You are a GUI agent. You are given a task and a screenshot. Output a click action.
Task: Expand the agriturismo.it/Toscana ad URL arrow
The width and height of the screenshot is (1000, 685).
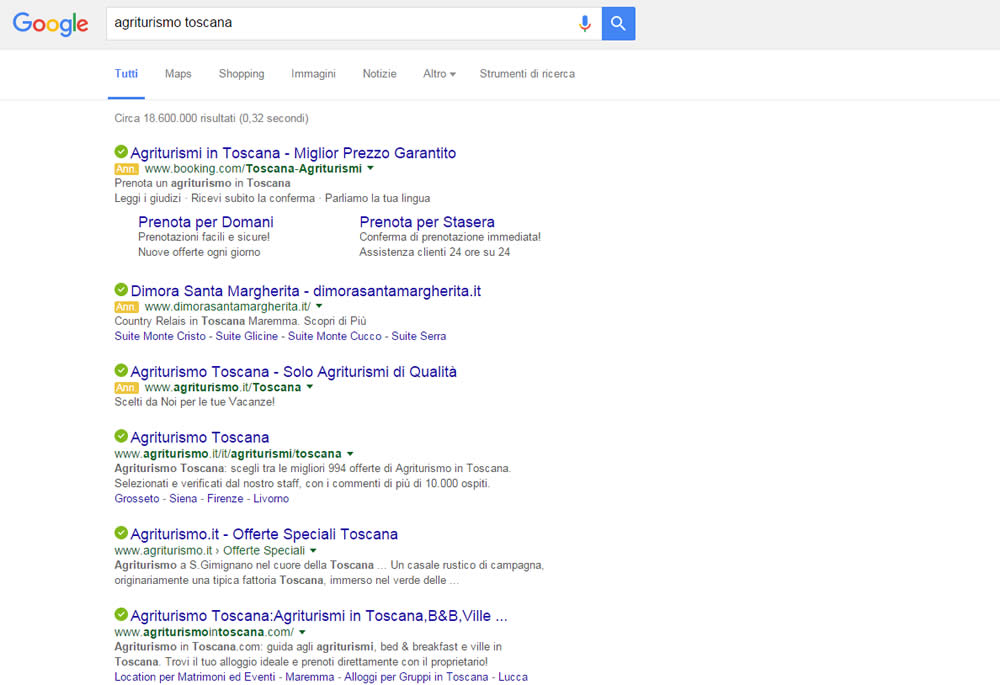pos(310,387)
